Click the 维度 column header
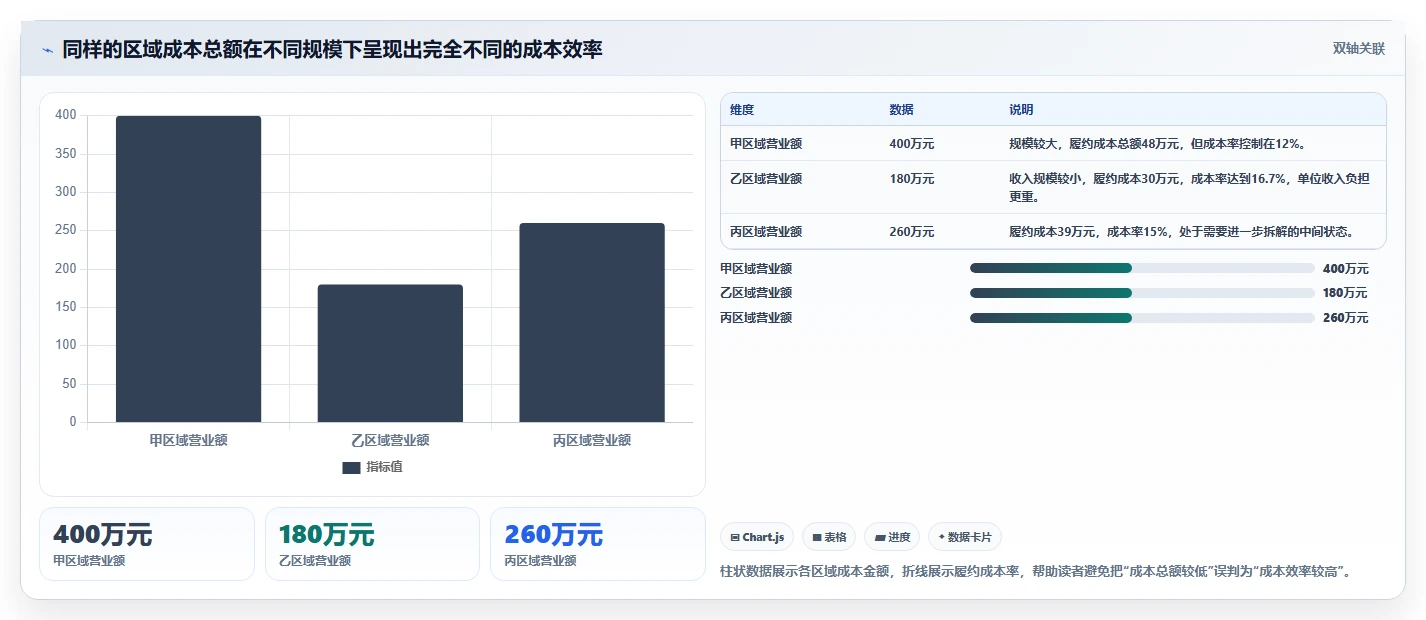The image size is (1426, 620). pos(742,110)
